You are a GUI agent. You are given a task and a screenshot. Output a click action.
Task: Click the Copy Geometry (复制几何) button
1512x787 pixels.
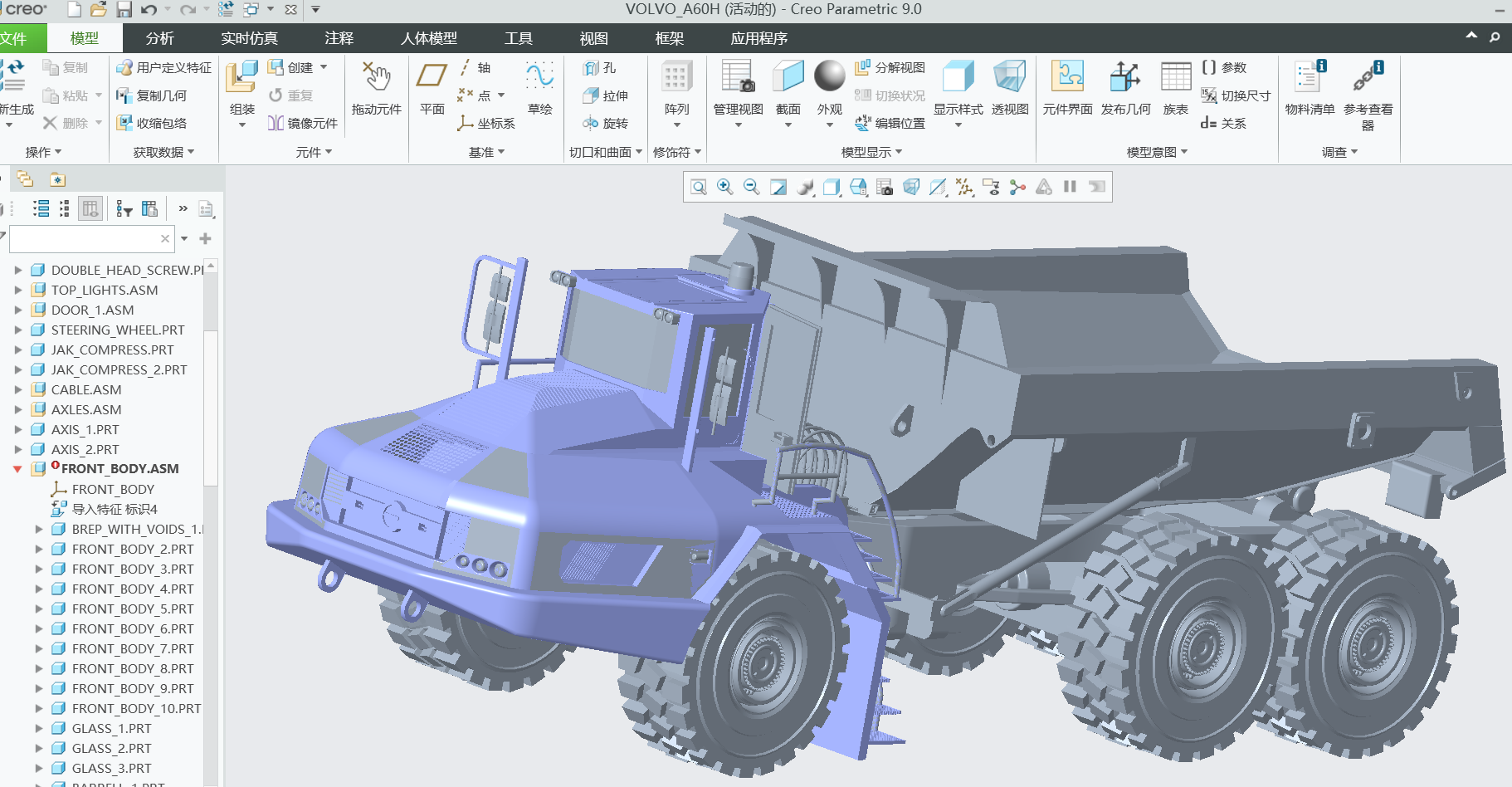point(152,95)
